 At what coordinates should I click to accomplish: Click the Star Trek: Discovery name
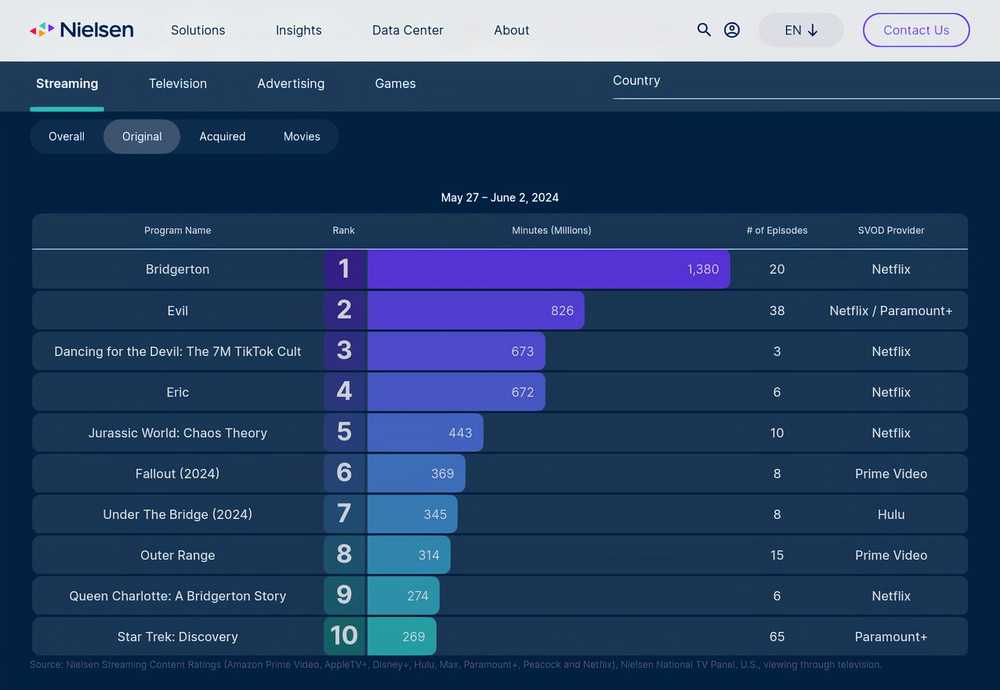[177, 637]
